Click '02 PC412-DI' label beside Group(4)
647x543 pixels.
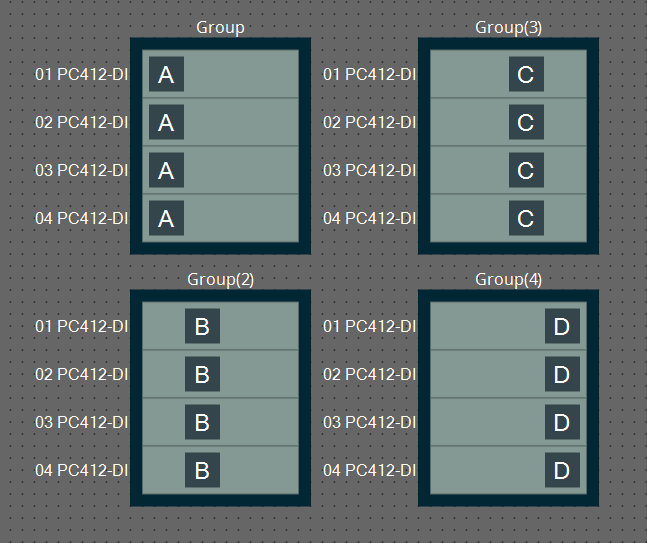tap(369, 374)
